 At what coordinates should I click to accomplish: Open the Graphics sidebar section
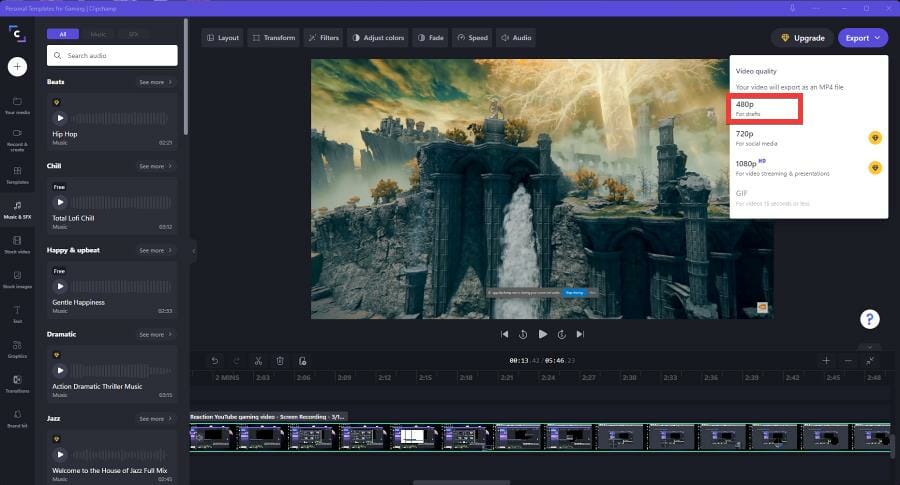17,349
